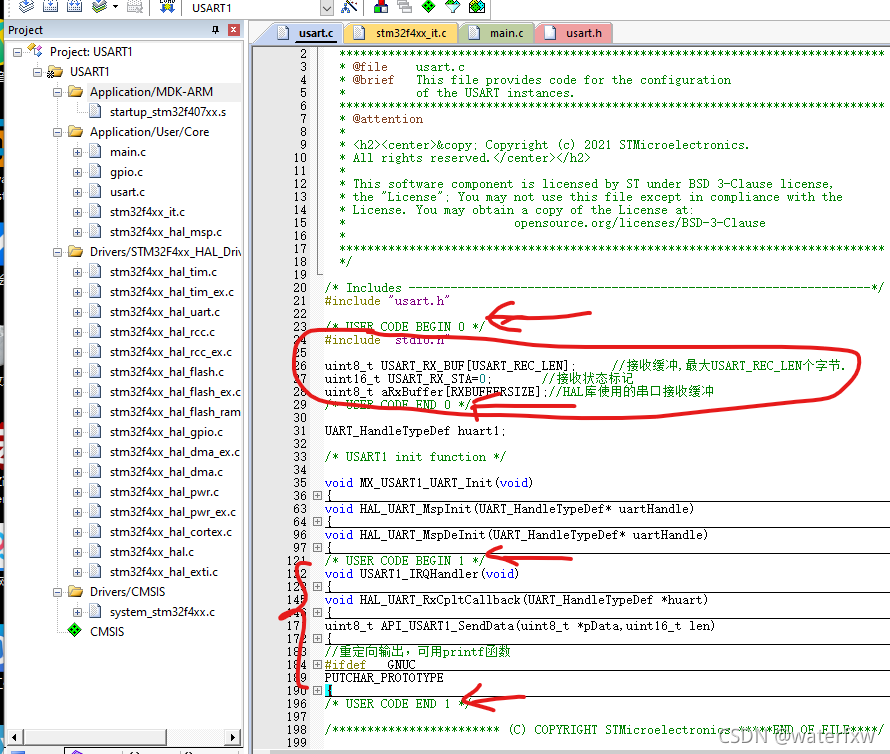Expand folded PUTCHAR_PROTOTYPE function body
890x754 pixels.
coord(317,690)
